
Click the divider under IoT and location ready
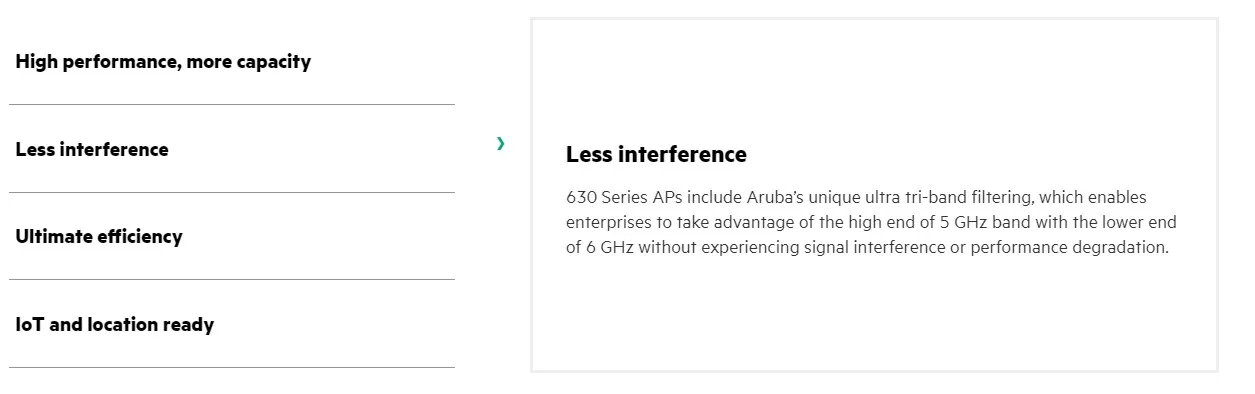[232, 367]
